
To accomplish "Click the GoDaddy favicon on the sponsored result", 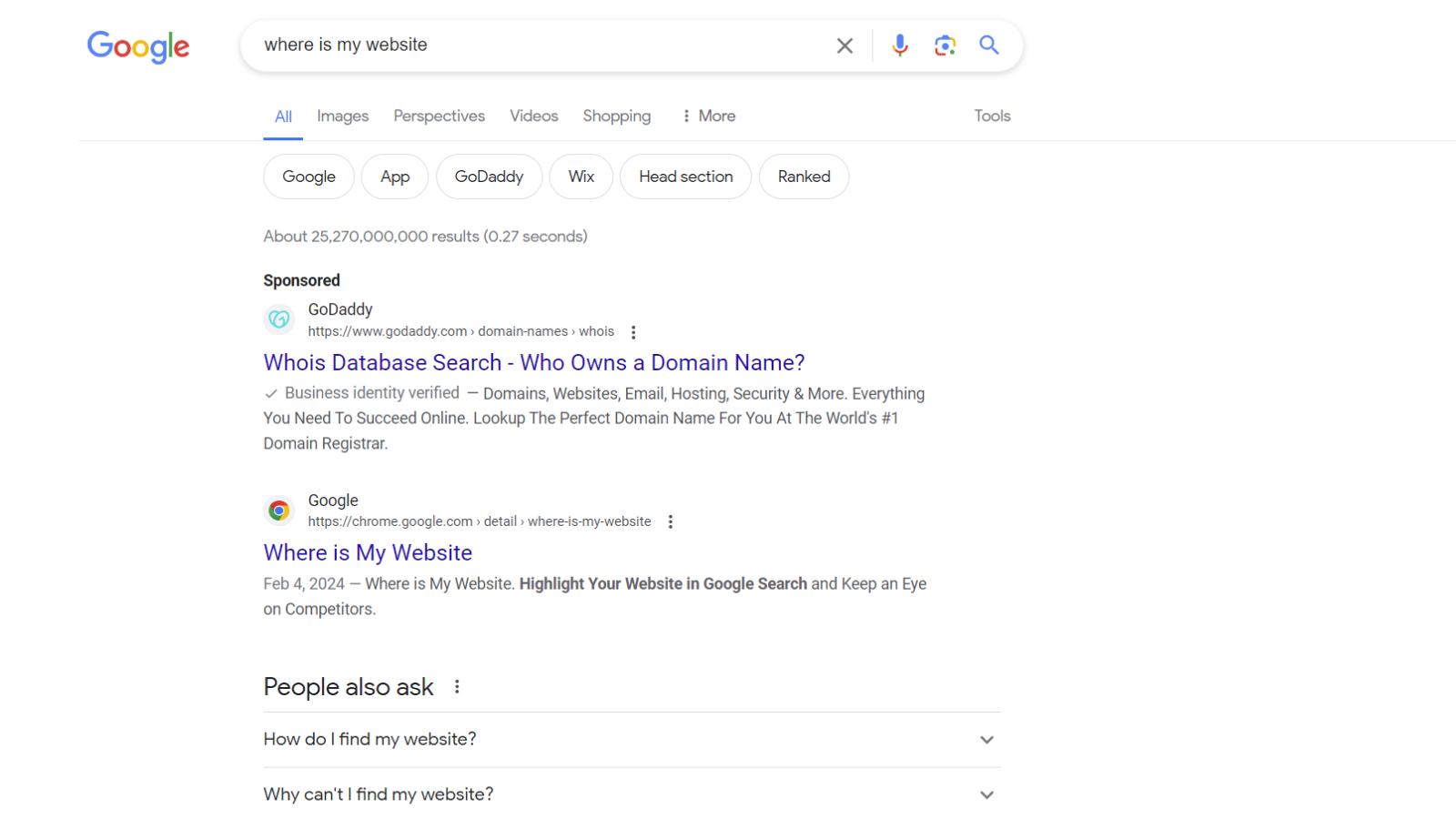I will pos(278,319).
